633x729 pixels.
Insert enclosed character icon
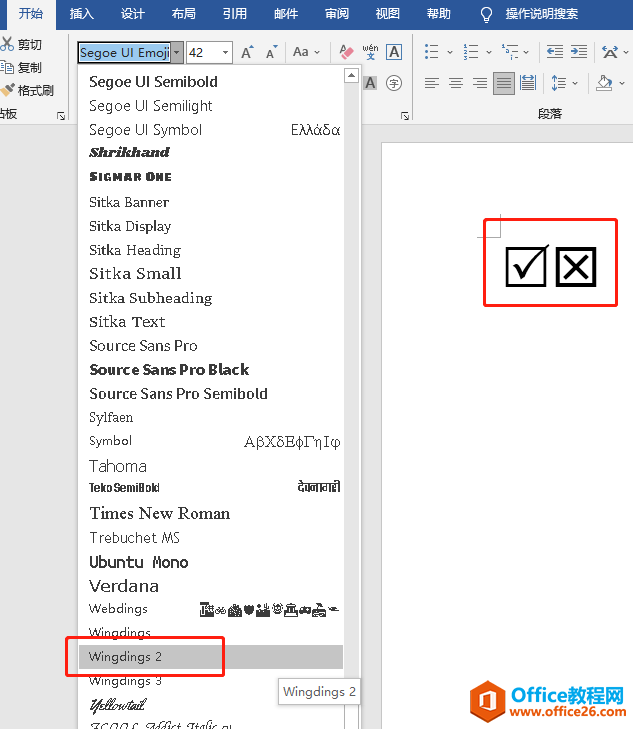pyautogui.click(x=394, y=83)
